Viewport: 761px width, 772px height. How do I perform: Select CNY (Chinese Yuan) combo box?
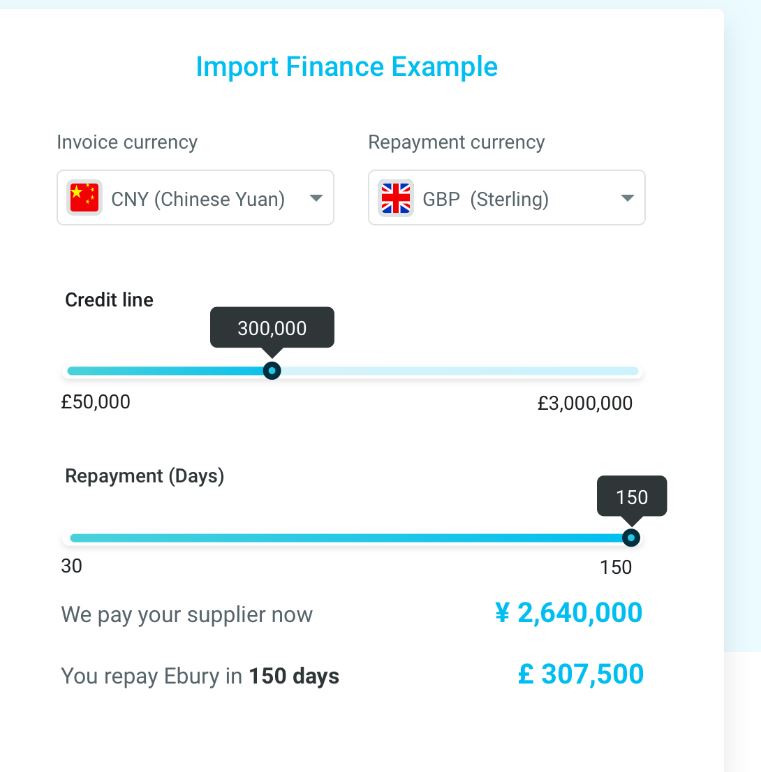pos(195,197)
